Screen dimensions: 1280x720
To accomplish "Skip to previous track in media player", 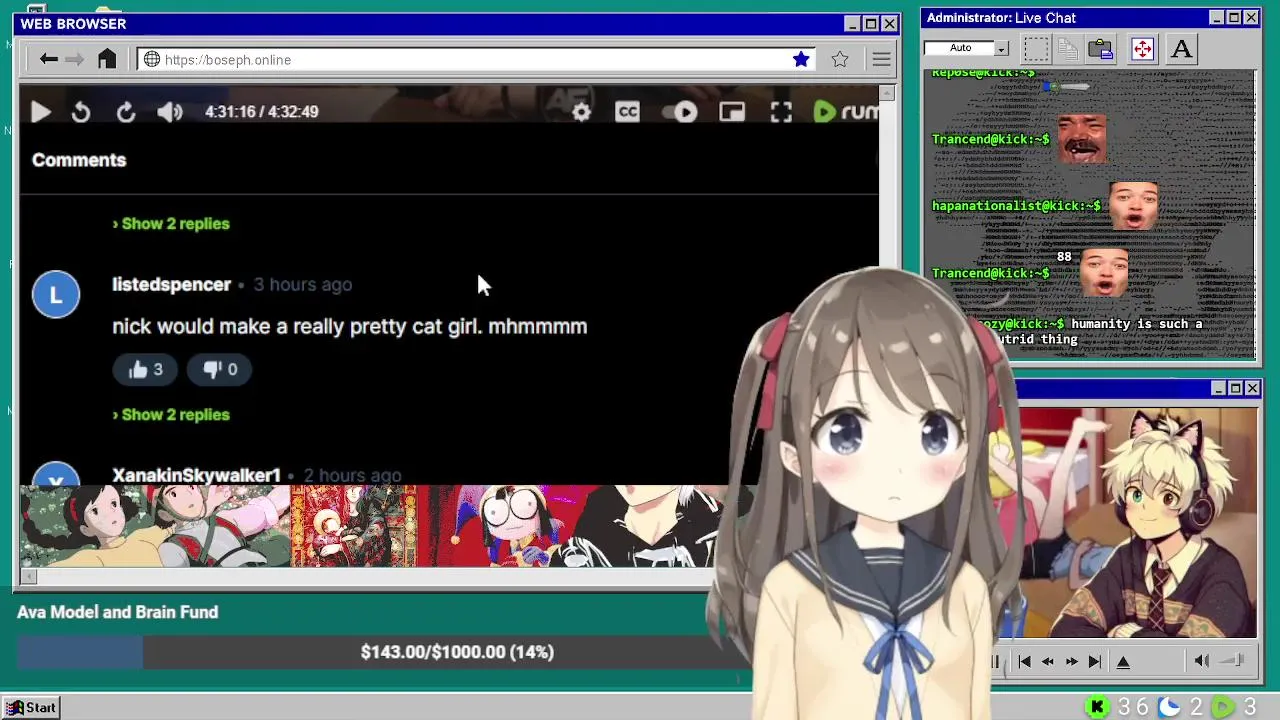I will [x=1024, y=661].
